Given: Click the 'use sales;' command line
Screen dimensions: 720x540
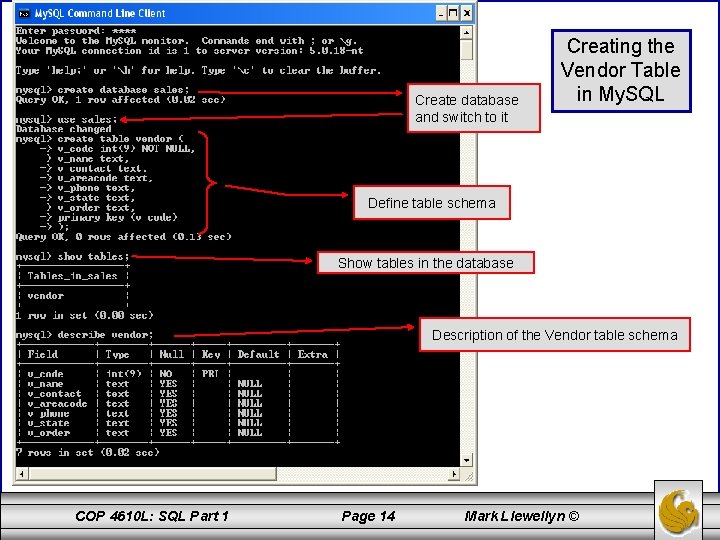Looking at the screenshot, I should click(x=67, y=119).
